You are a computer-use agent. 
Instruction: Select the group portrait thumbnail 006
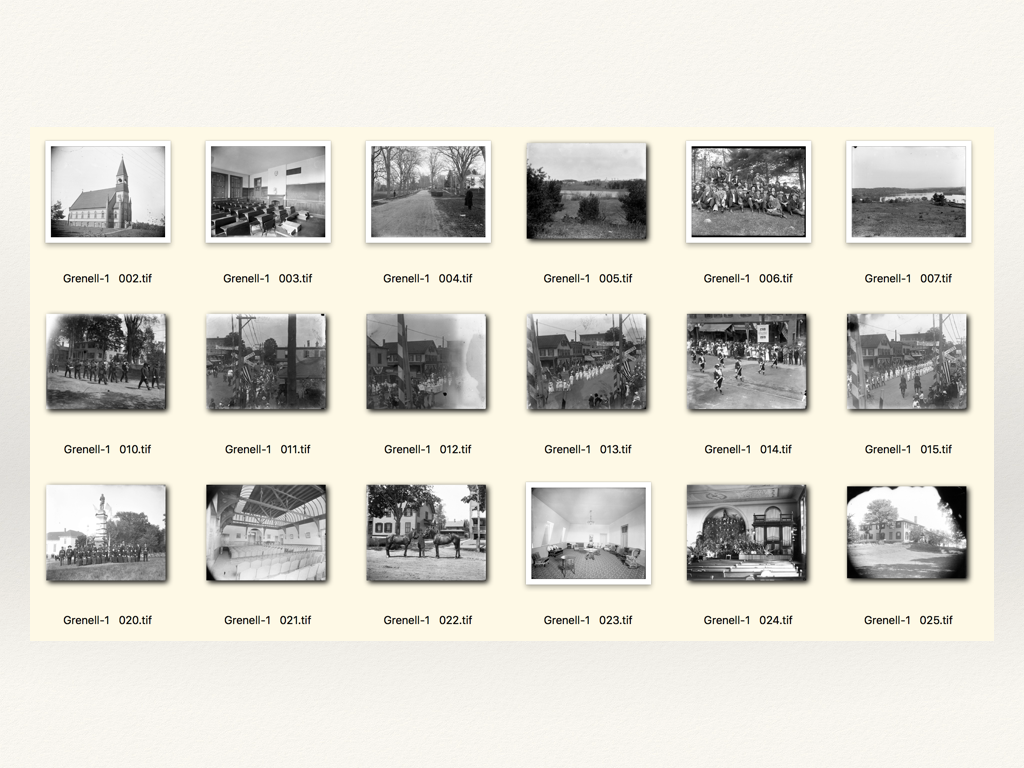[x=748, y=192]
